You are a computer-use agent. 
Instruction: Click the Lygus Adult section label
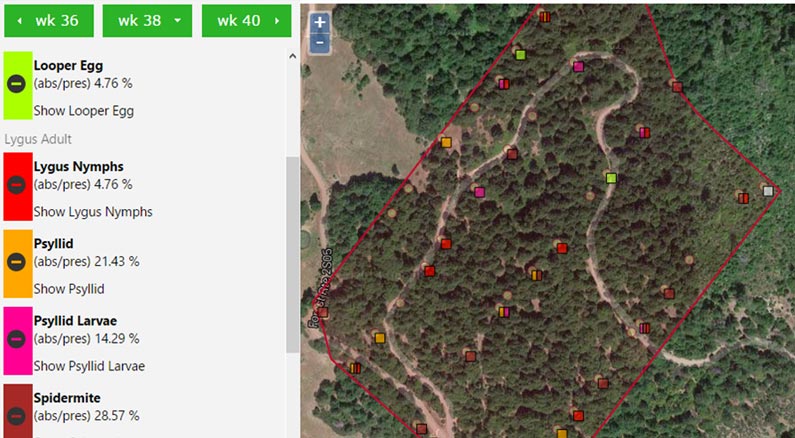(38, 139)
